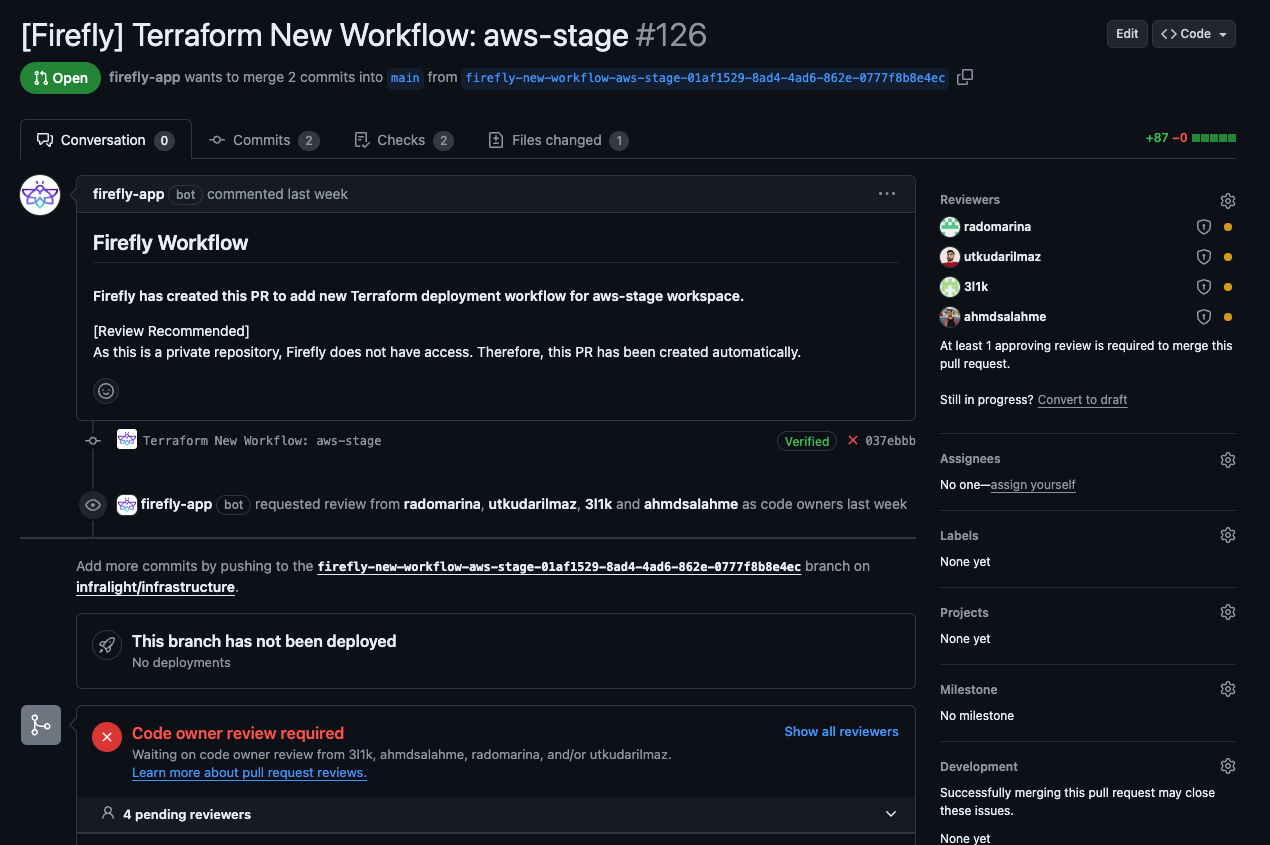Click the git merge icon by the merge box

(41, 725)
